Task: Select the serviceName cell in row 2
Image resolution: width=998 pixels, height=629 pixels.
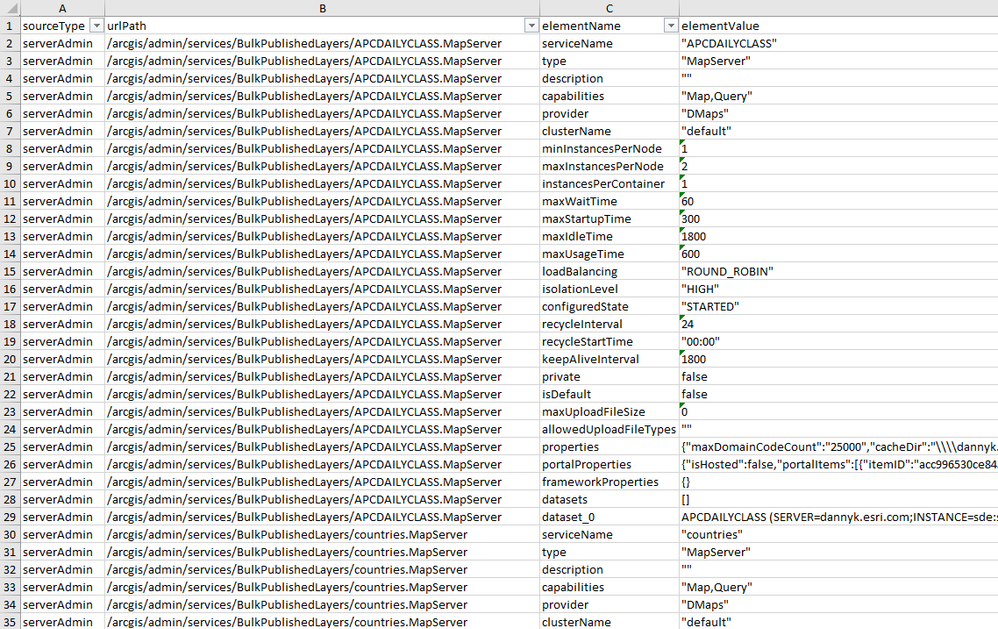Action: pyautogui.click(x=609, y=44)
